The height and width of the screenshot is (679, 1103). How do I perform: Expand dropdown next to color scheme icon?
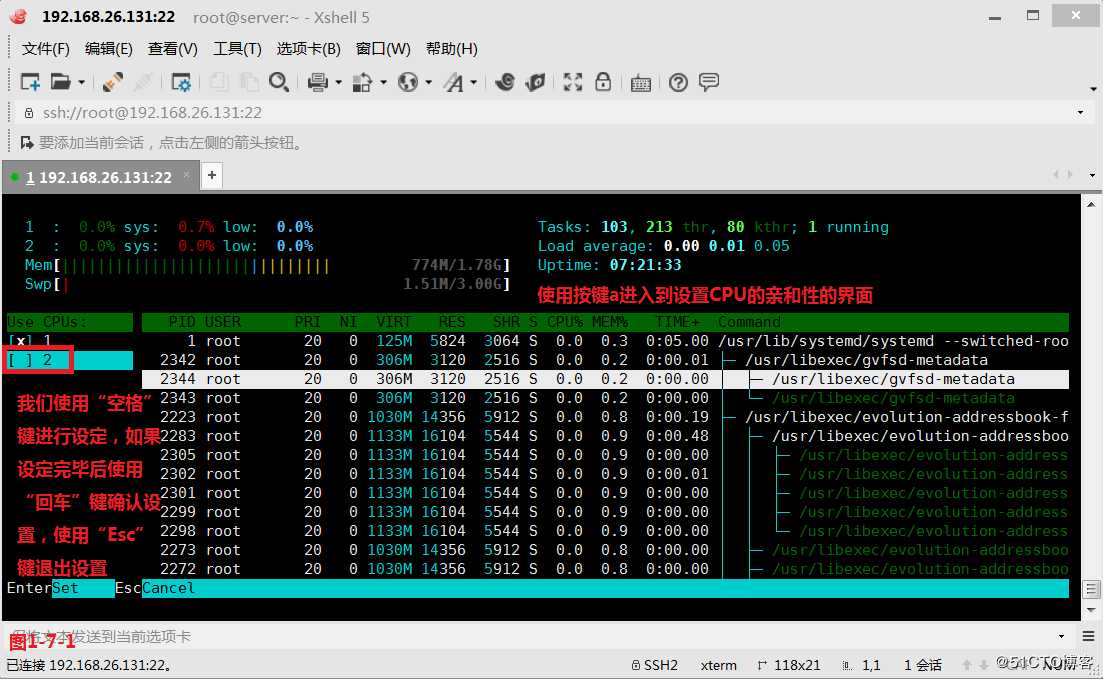click(x=383, y=83)
